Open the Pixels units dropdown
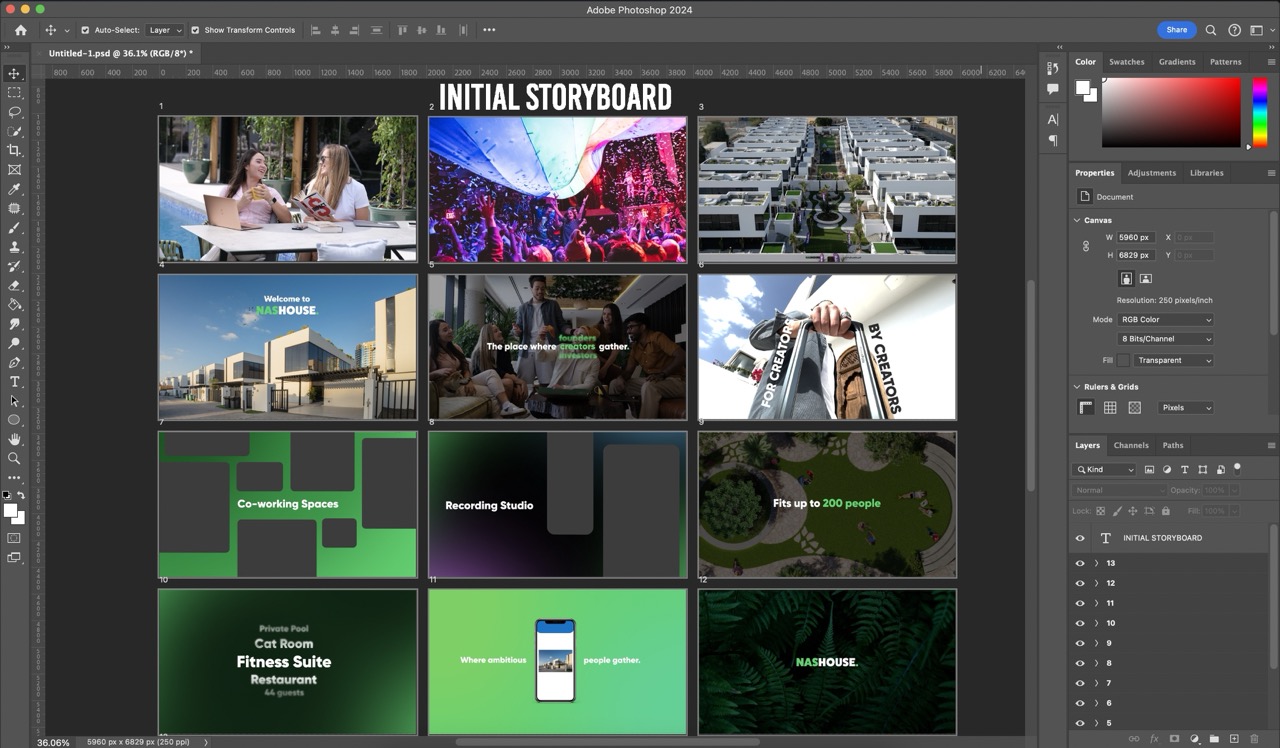Screen dimensions: 1280x748 pyautogui.click(x=1186, y=408)
